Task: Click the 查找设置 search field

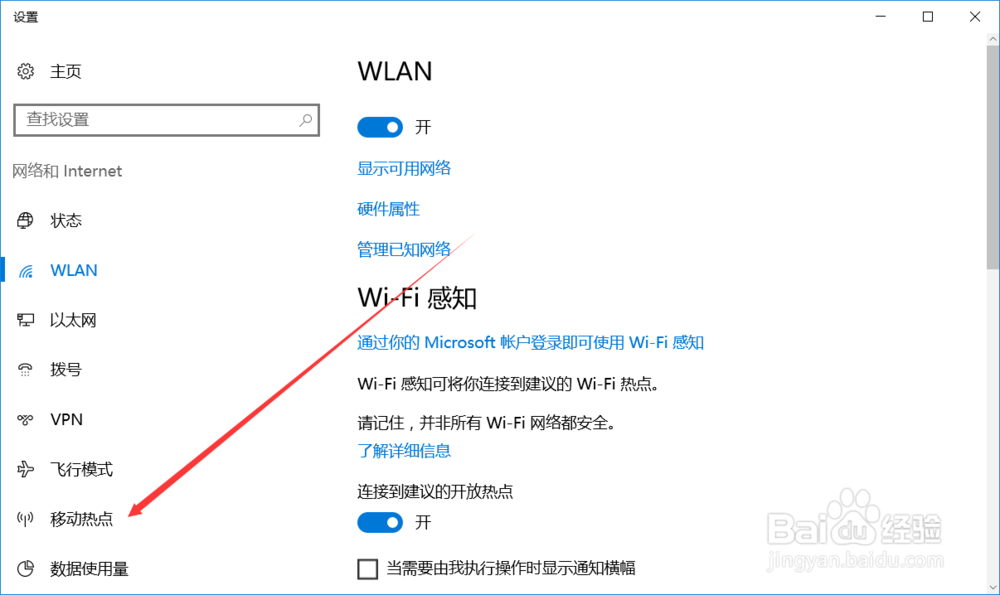Action: click(x=166, y=120)
